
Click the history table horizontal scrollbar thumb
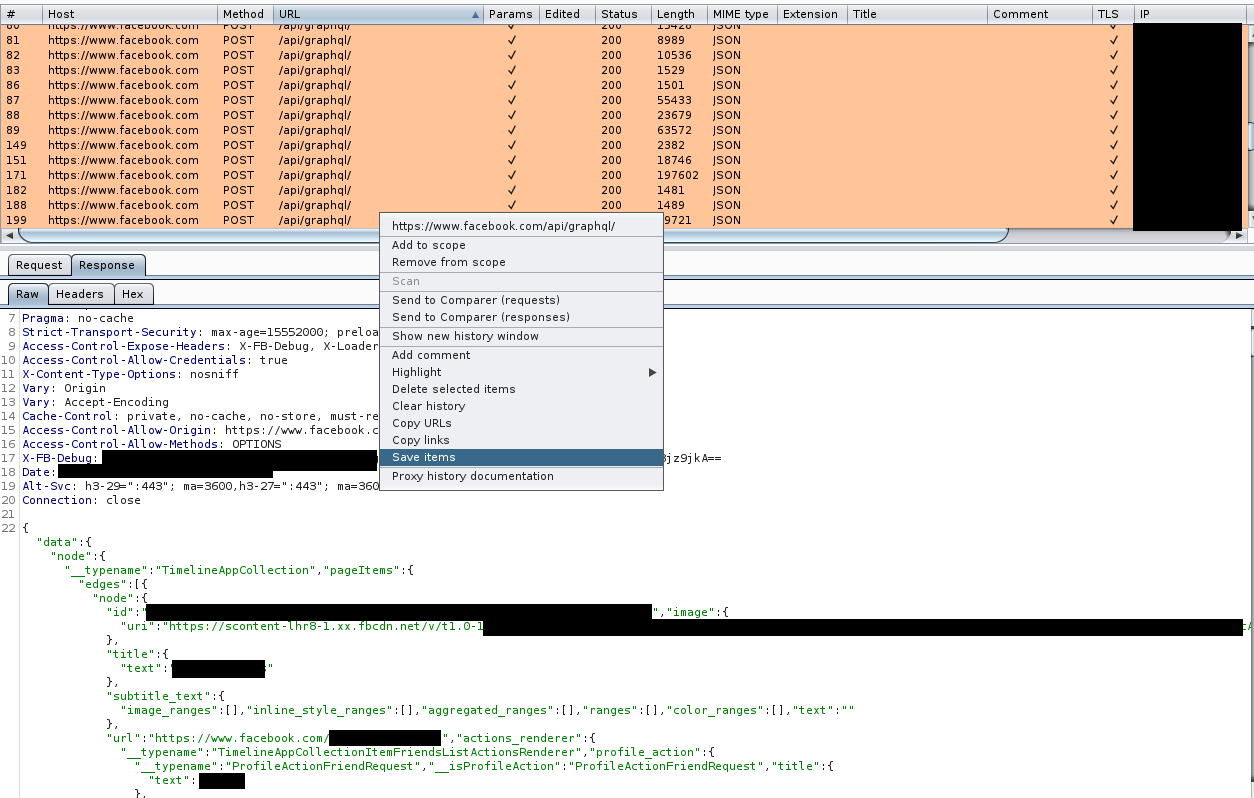pos(513,236)
